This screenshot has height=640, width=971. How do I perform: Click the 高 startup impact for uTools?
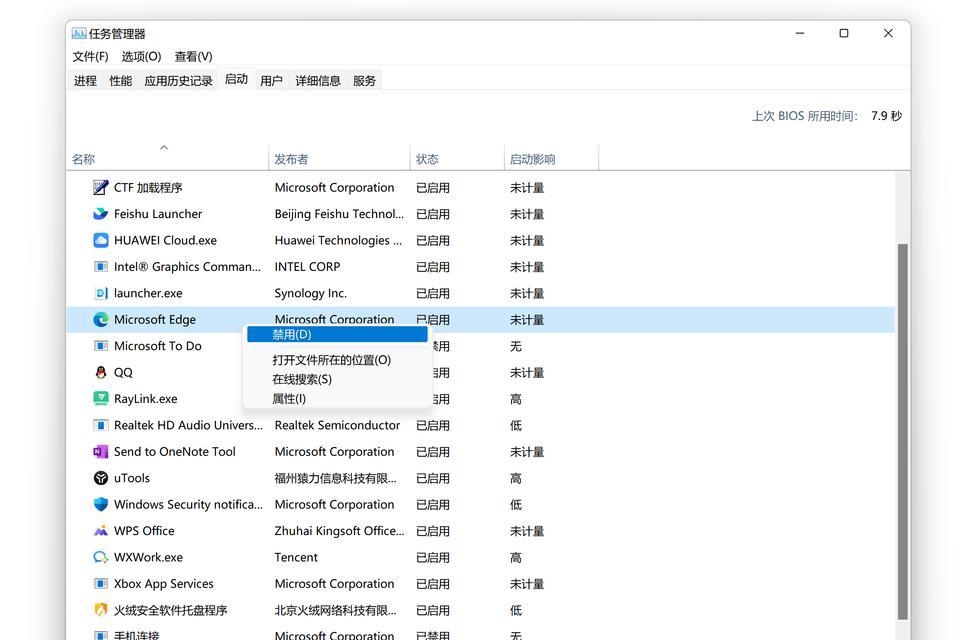coord(515,478)
